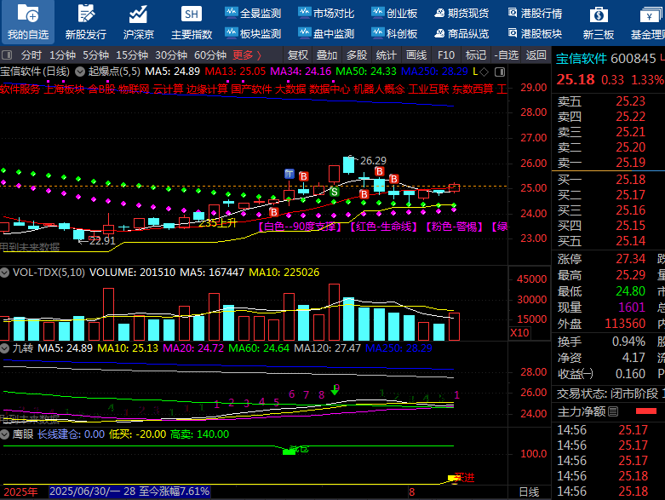
Task: Toggle 主力净额 list icon
Action: pyautogui.click(x=613, y=411)
